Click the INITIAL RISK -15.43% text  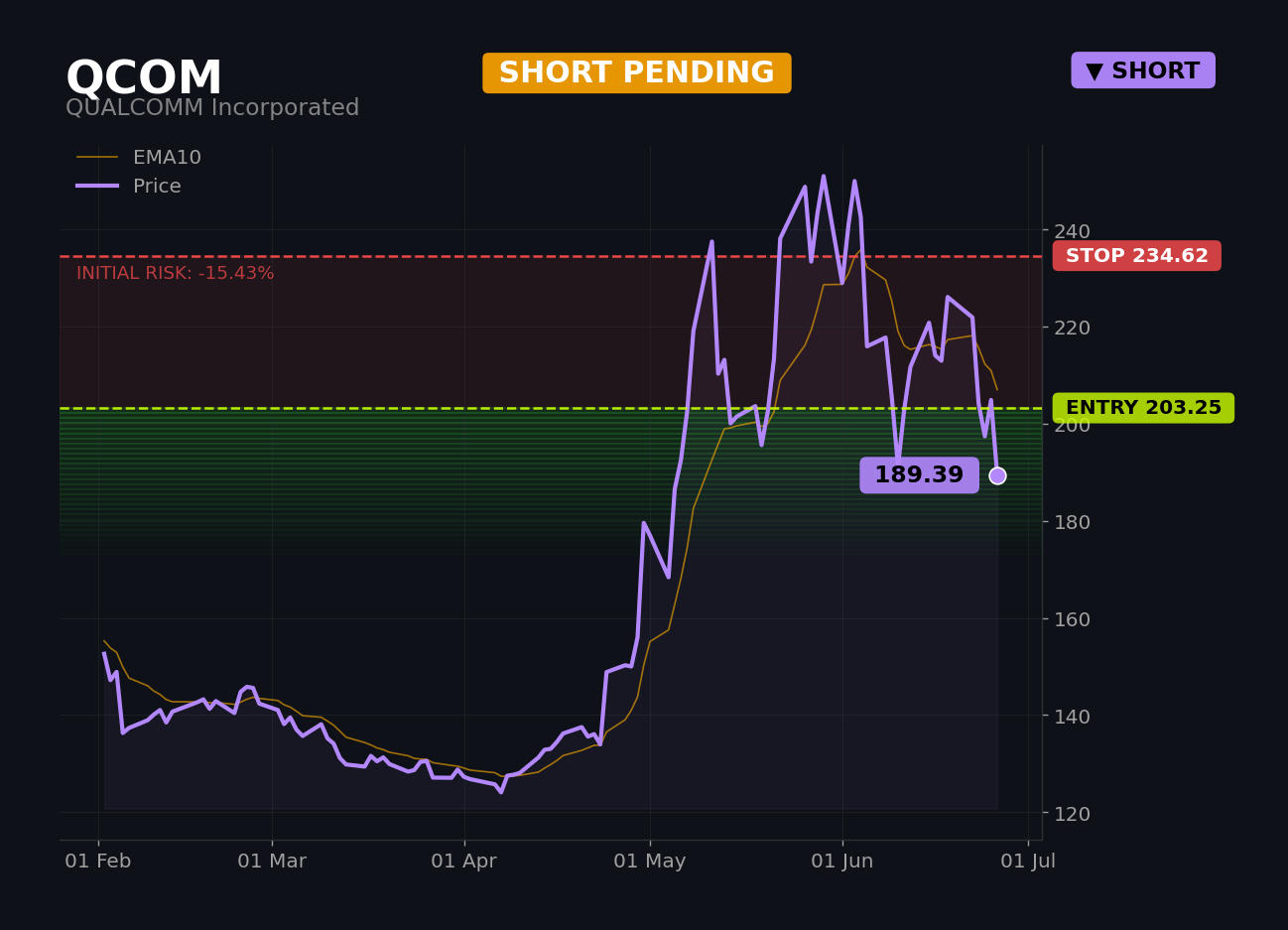coord(176,273)
